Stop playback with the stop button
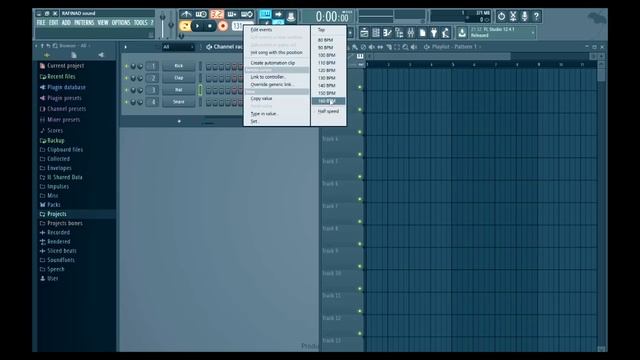This screenshot has width=640, height=360. tap(210, 26)
